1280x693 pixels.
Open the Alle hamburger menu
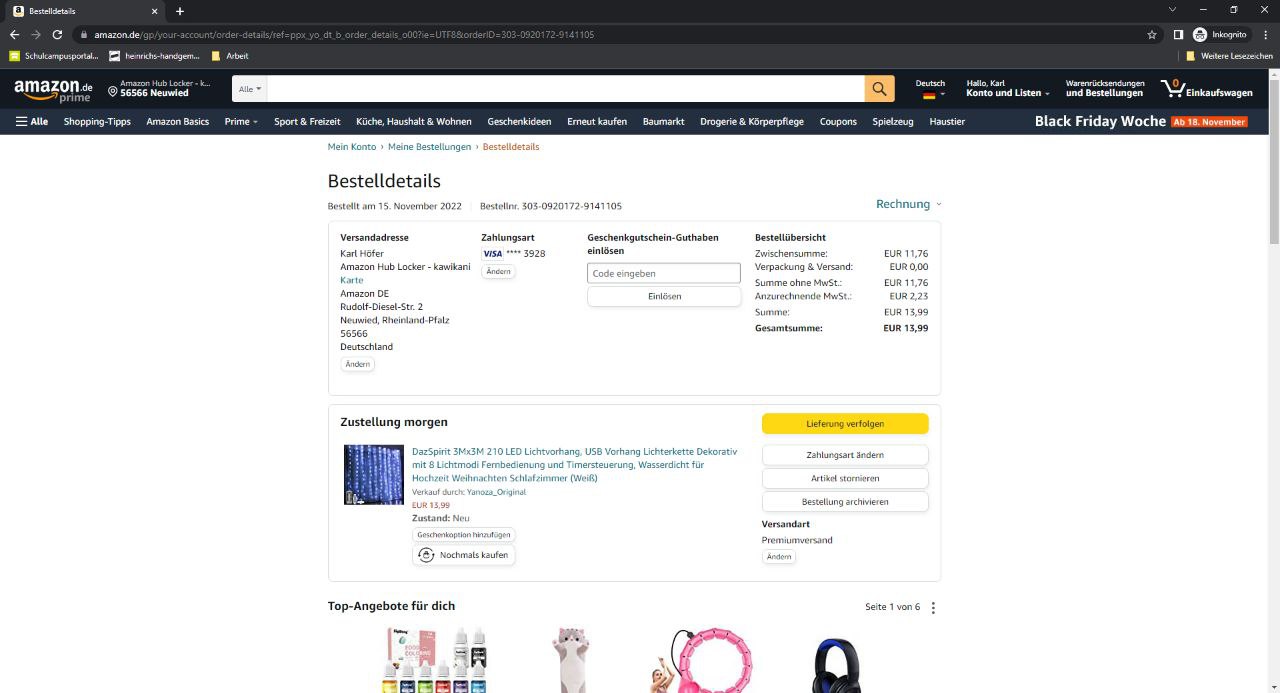pyautogui.click(x=32, y=122)
